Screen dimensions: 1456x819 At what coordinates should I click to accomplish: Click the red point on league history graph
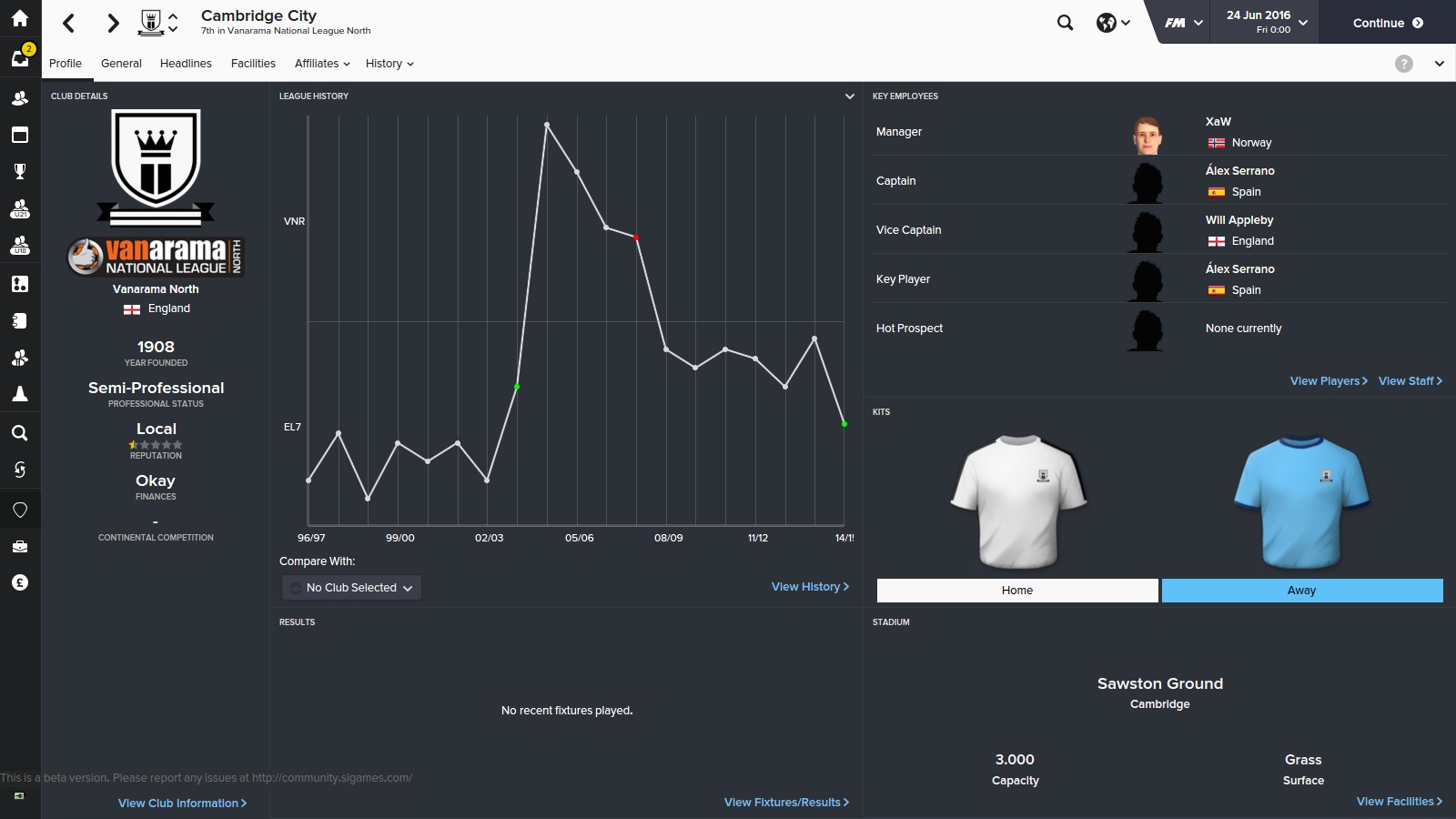pos(636,238)
